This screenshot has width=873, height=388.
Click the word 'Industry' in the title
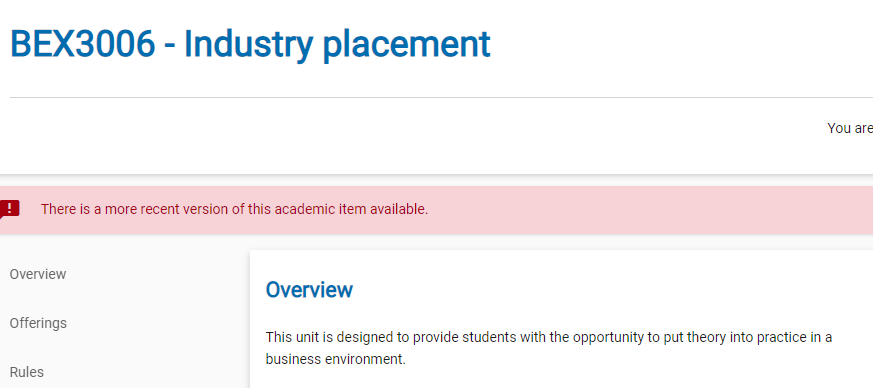[x=248, y=45]
